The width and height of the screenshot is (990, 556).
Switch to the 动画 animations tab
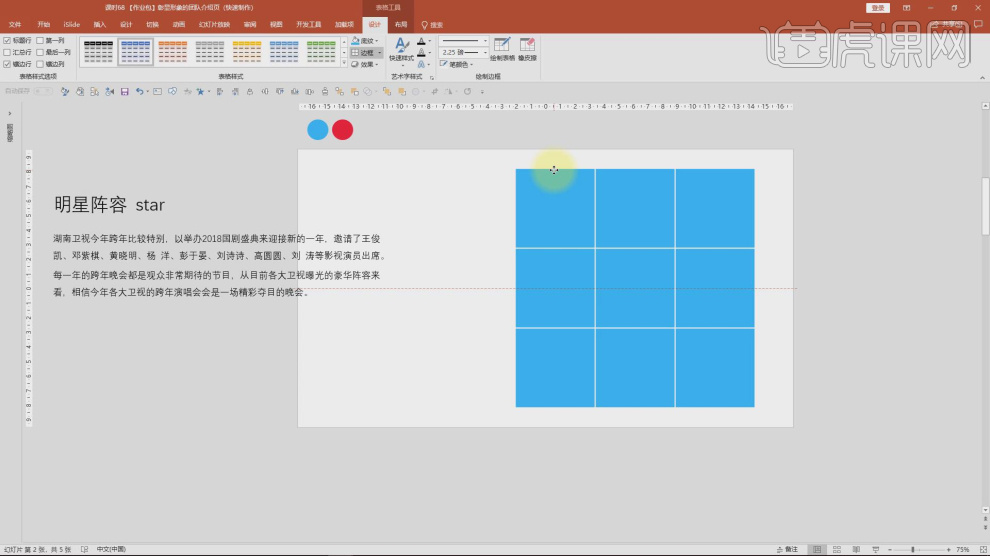pyautogui.click(x=179, y=25)
